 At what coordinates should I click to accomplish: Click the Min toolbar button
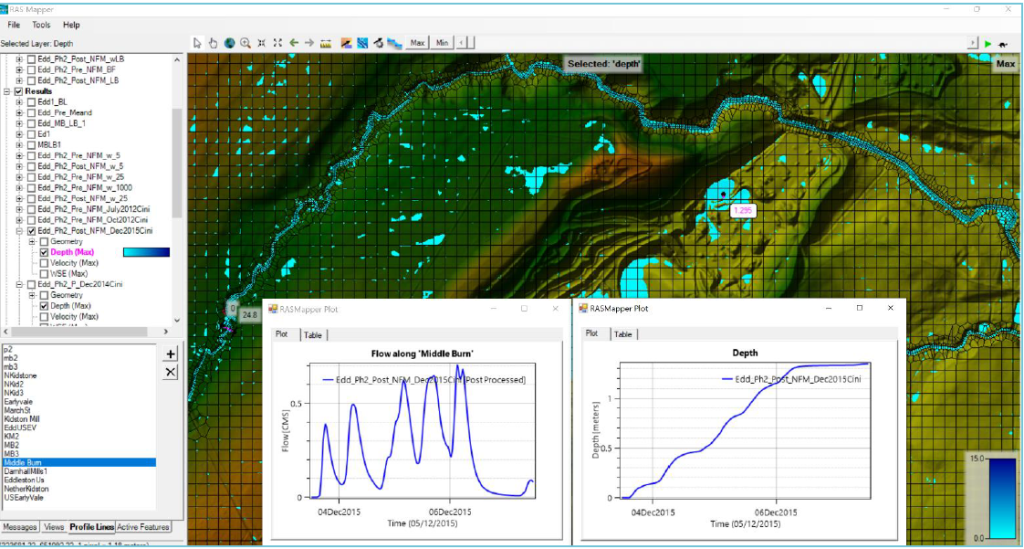[x=442, y=43]
